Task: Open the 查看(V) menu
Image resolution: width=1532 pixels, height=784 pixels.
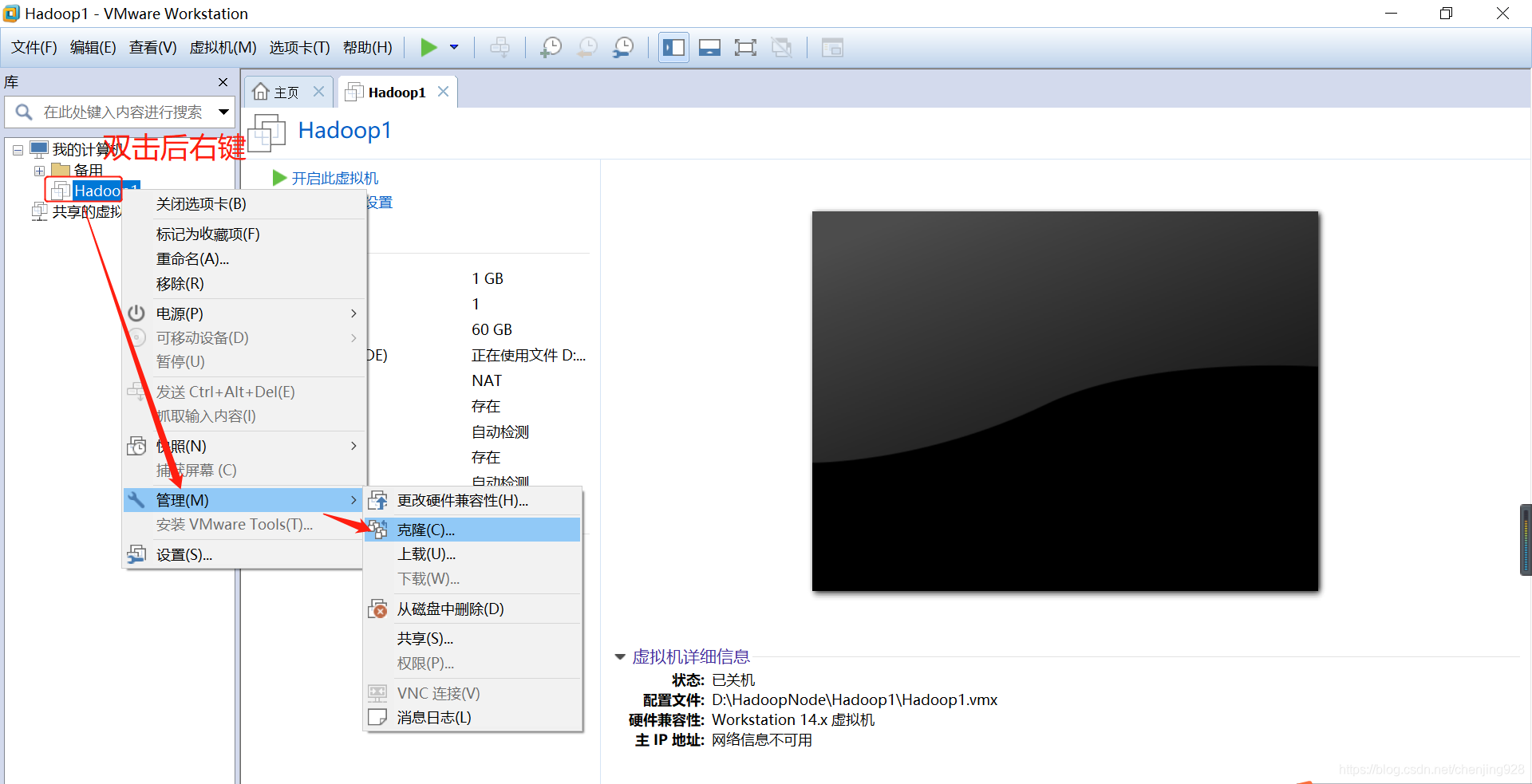Action: (153, 48)
